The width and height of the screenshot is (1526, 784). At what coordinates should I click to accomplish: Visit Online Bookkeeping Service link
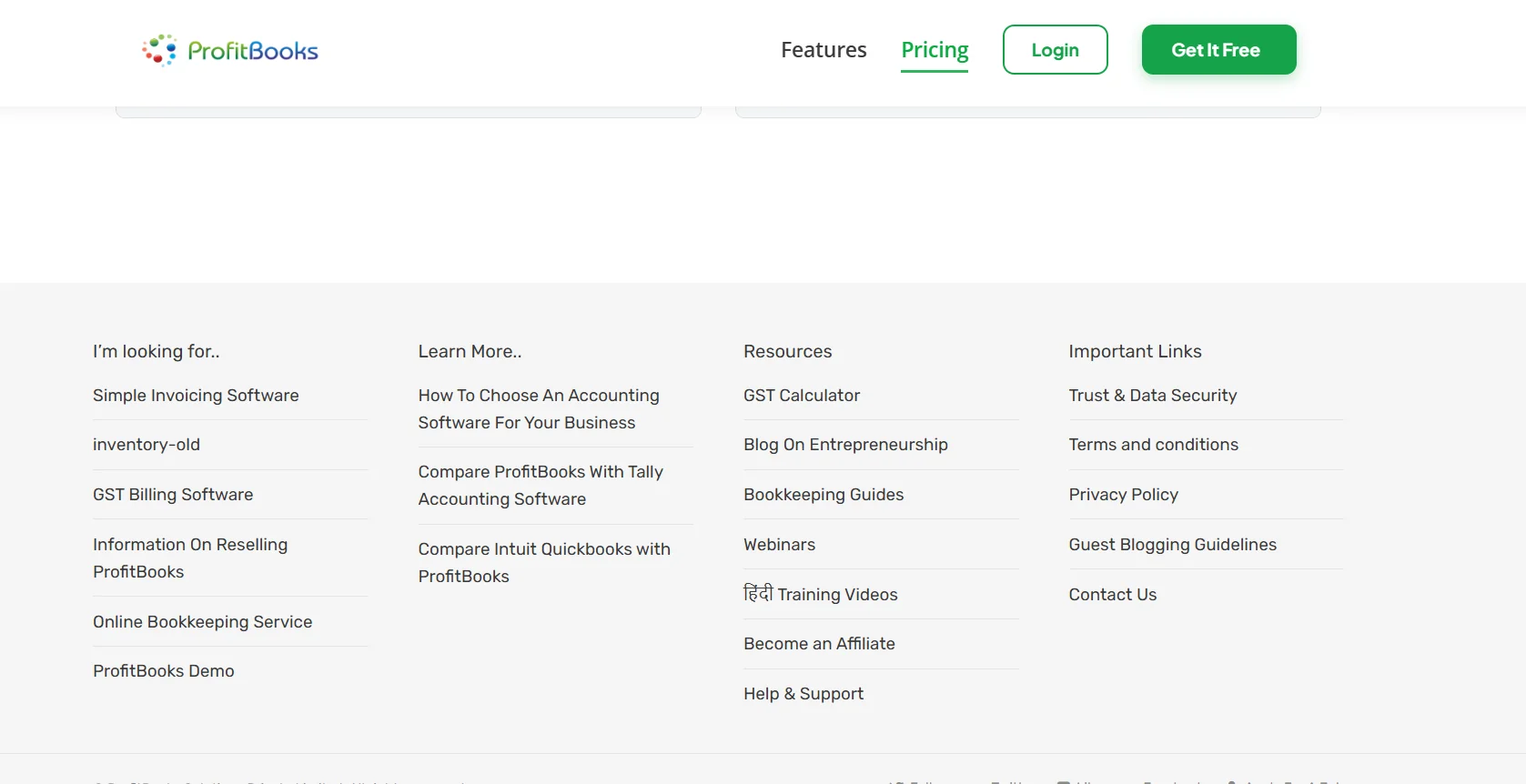[x=203, y=622]
